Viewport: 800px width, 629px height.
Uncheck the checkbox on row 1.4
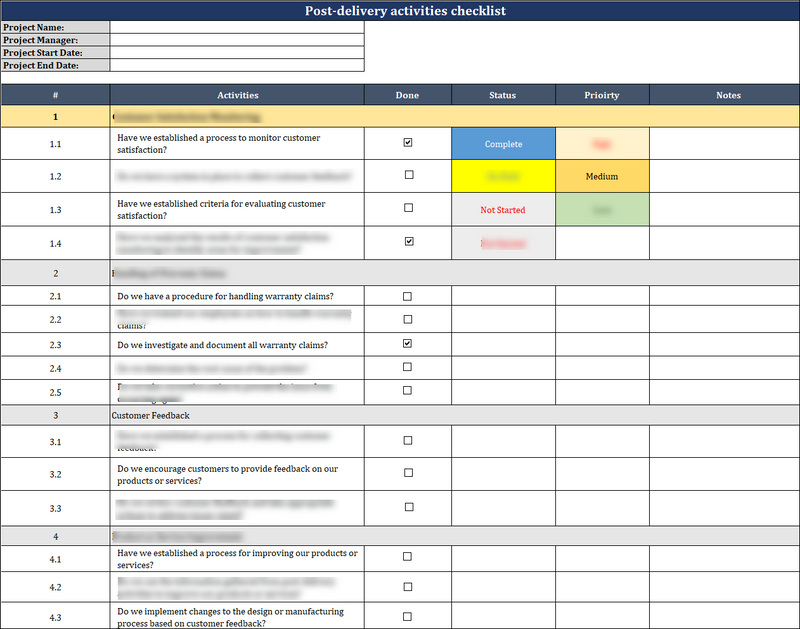click(x=407, y=242)
